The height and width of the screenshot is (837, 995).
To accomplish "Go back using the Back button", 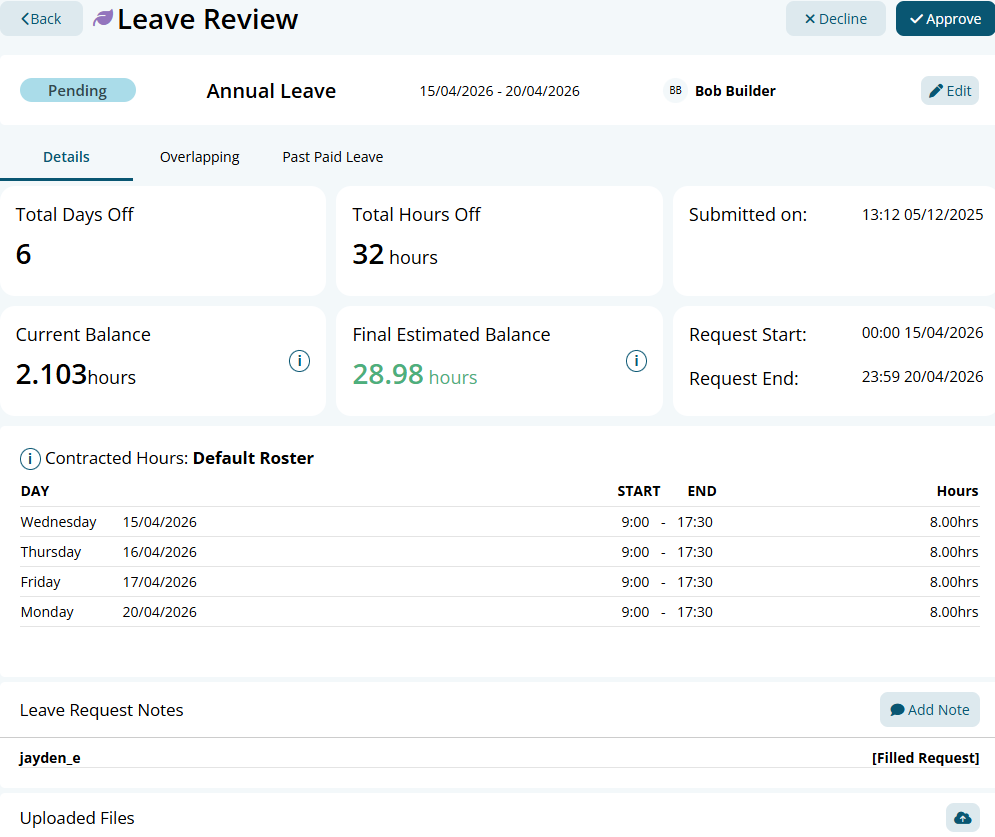I will point(41,19).
